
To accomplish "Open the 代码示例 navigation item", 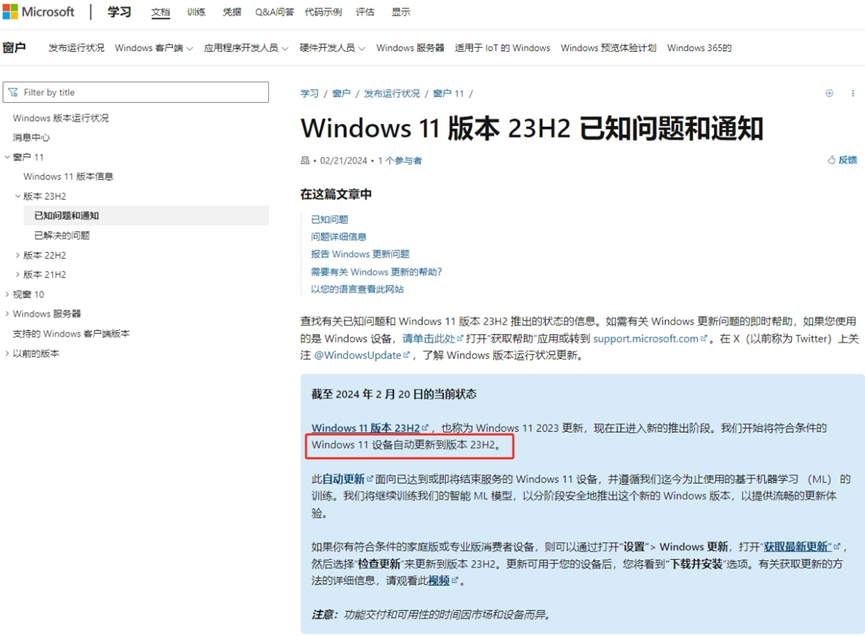I will point(323,12).
